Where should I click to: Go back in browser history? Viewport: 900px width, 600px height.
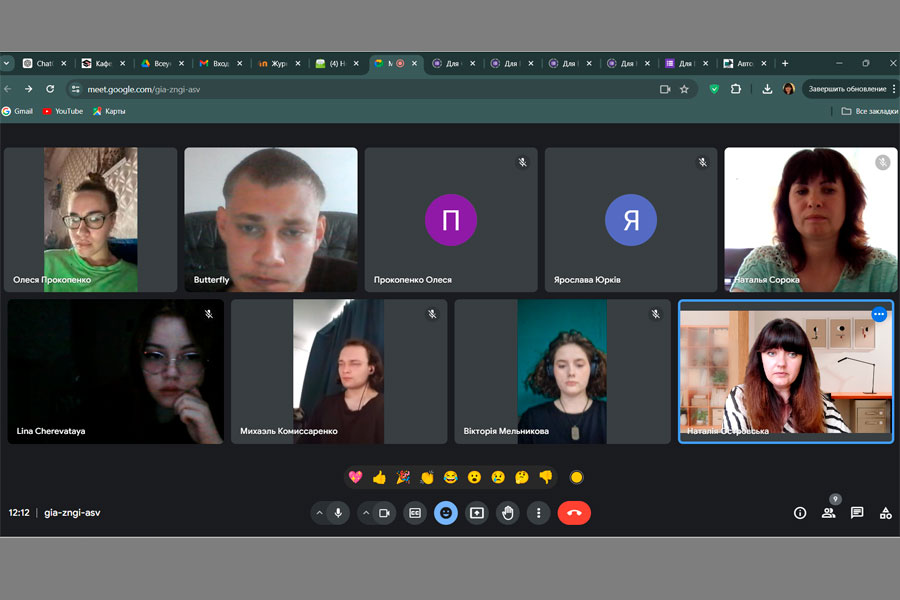[x=7, y=89]
